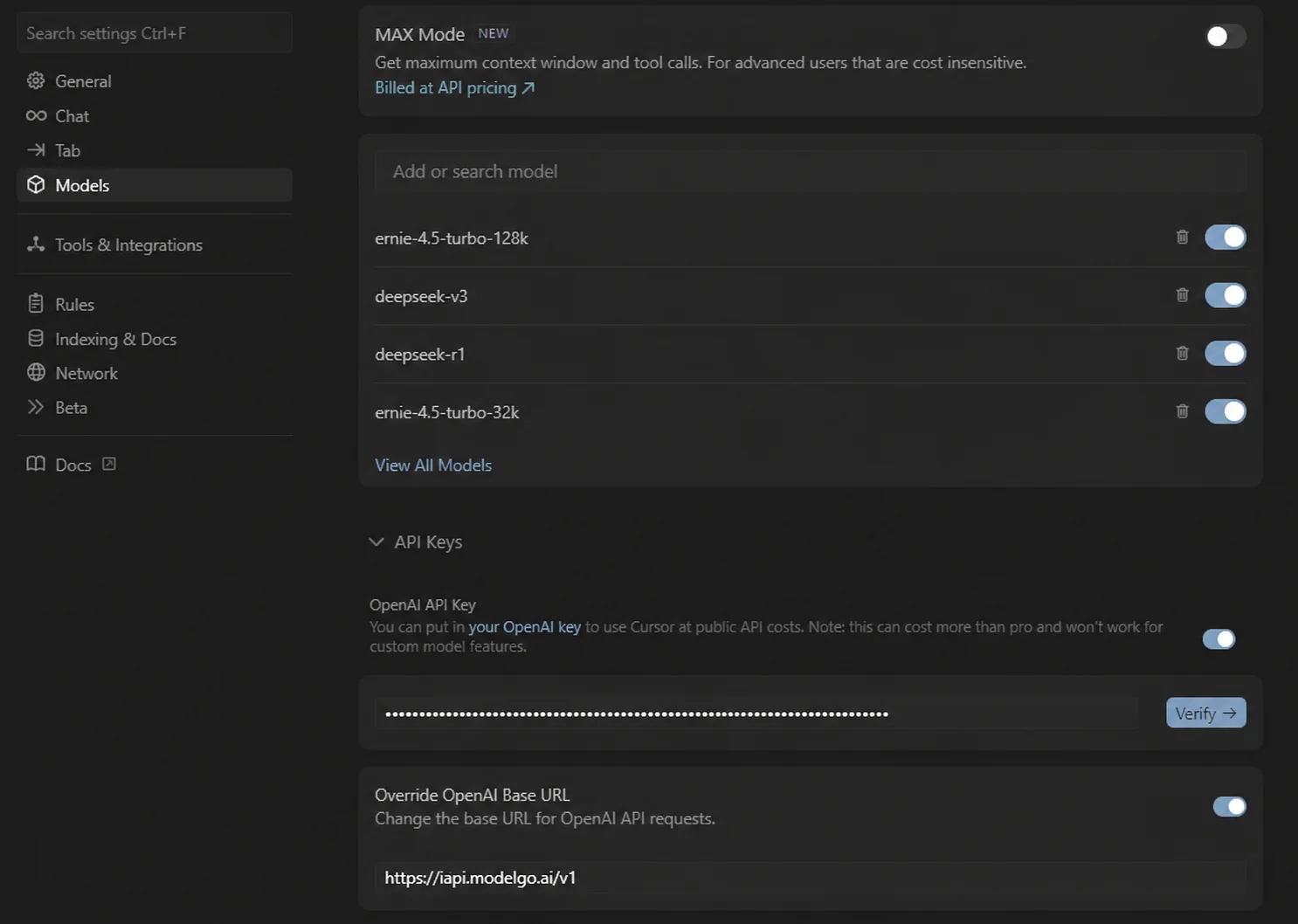Click the Indexing & Docs database icon
Screen dimensions: 1298x924
pos(36,338)
